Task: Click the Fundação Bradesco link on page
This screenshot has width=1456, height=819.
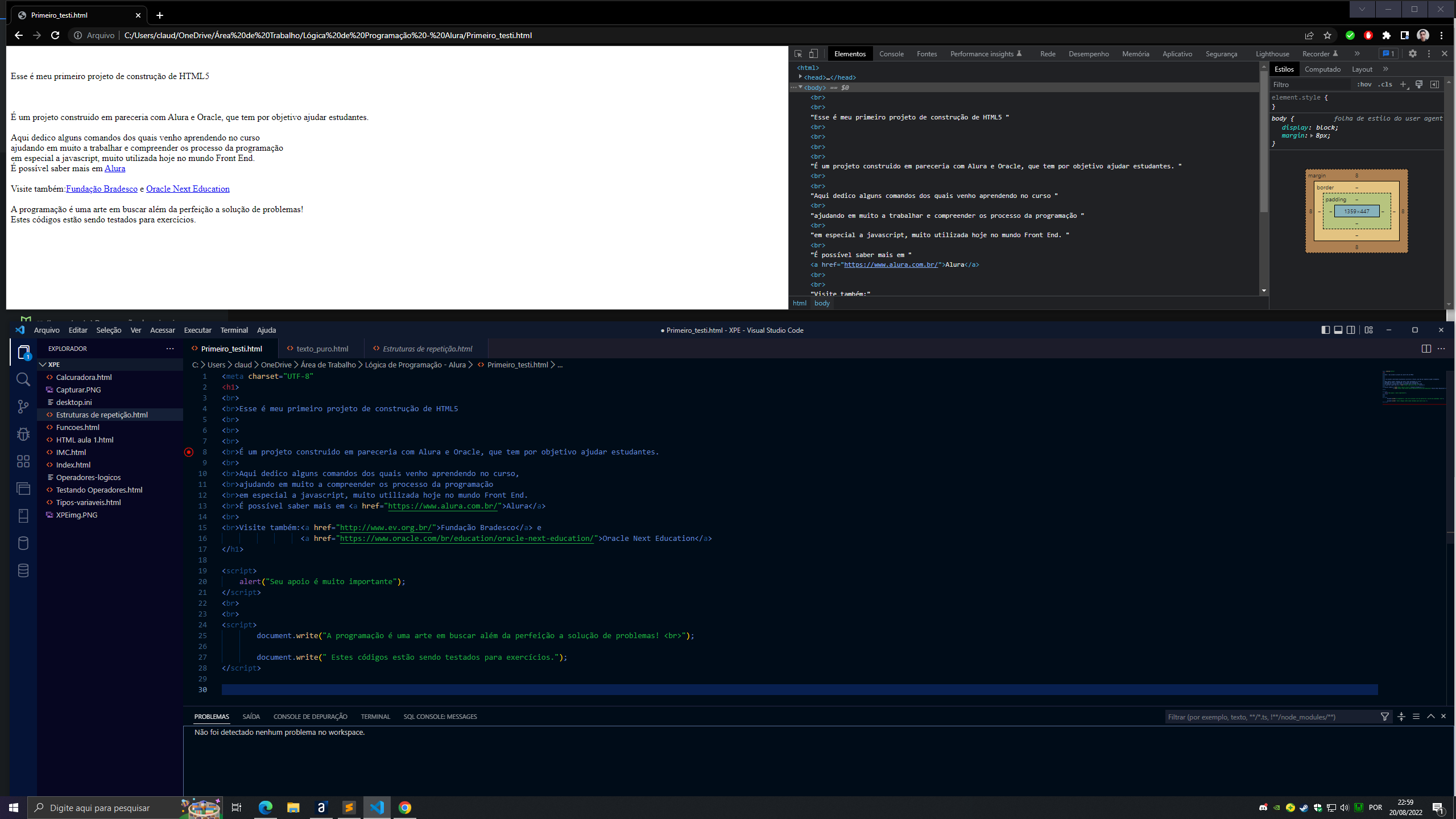Action: click(x=102, y=189)
